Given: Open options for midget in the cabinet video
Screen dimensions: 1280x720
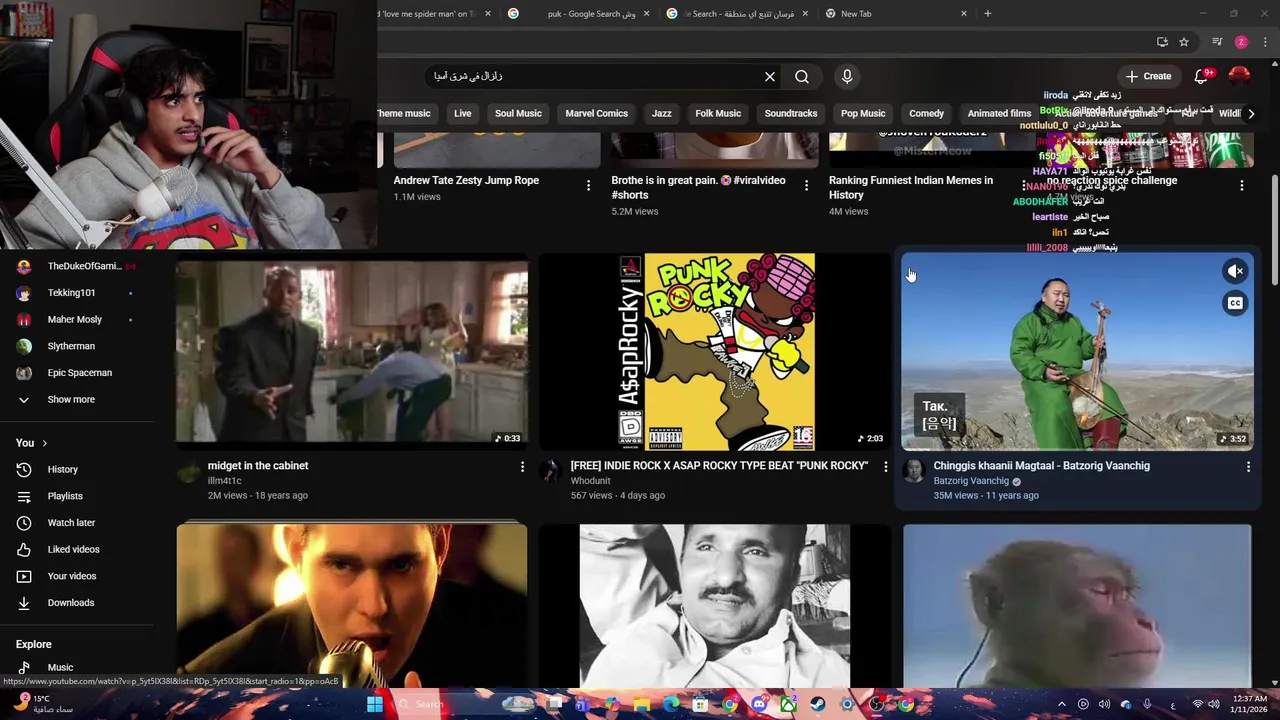Looking at the screenshot, I should coord(522,467).
